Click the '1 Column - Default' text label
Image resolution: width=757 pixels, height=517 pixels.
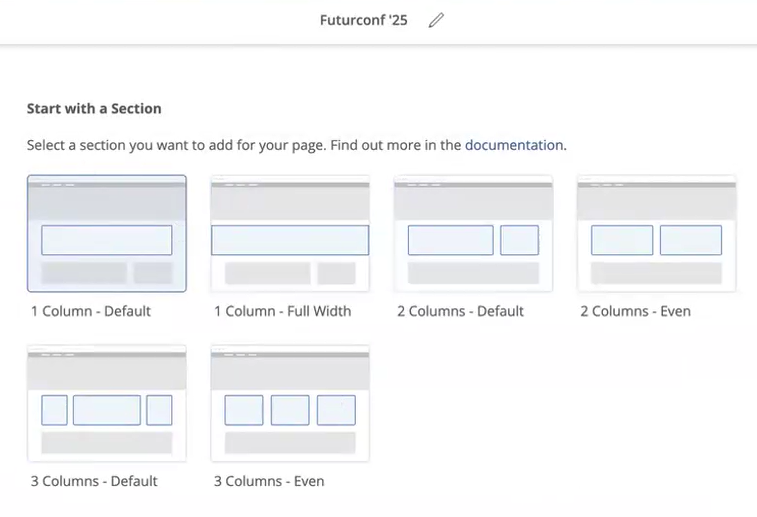click(x=91, y=311)
